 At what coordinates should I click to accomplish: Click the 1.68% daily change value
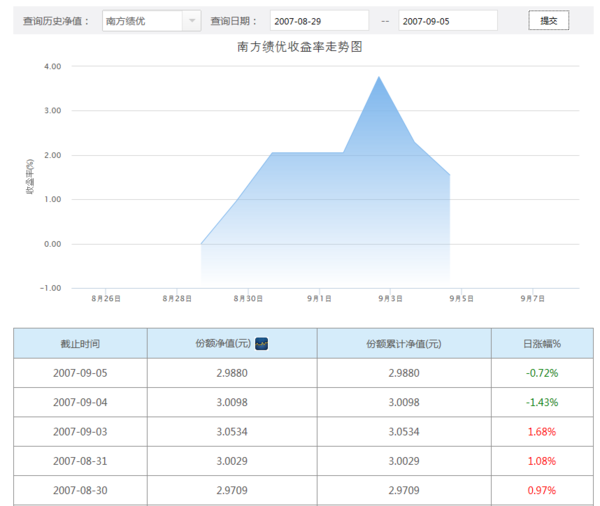[542, 432]
